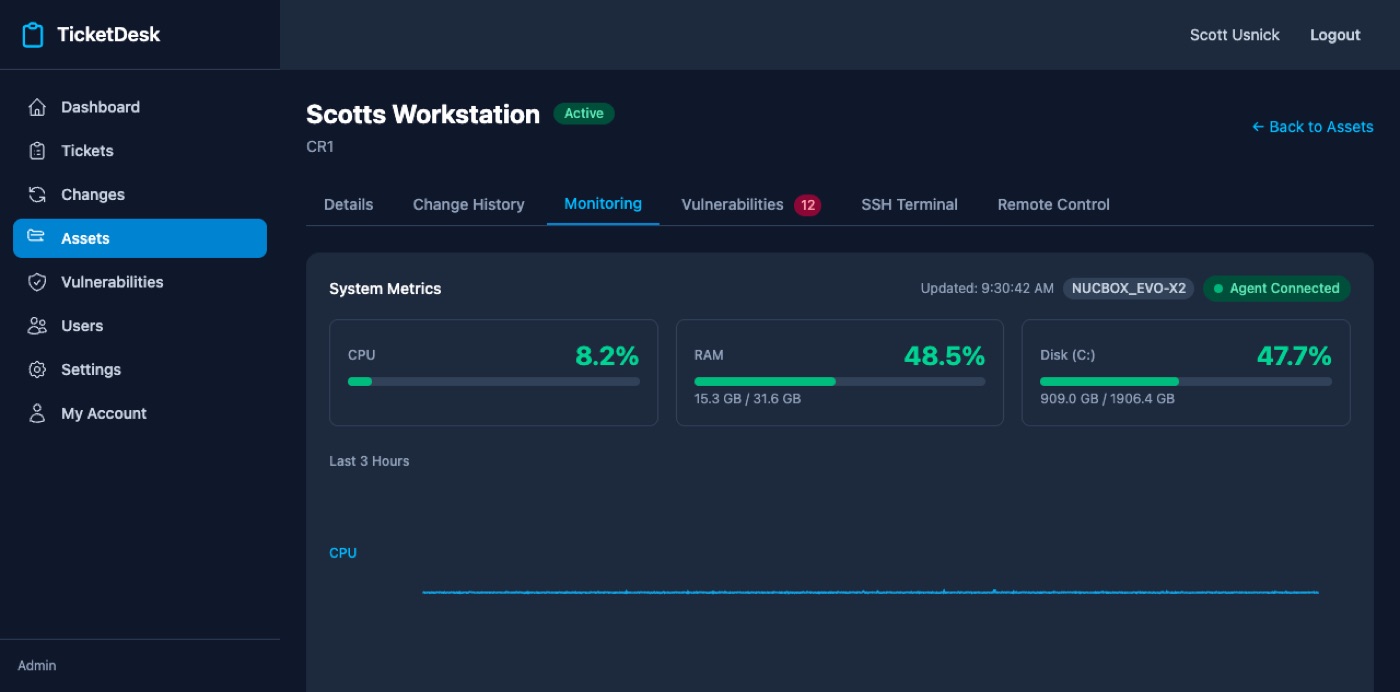Click the Disk (C:) usage progress bar
Viewport: 1400px width, 692px height.
(1186, 381)
